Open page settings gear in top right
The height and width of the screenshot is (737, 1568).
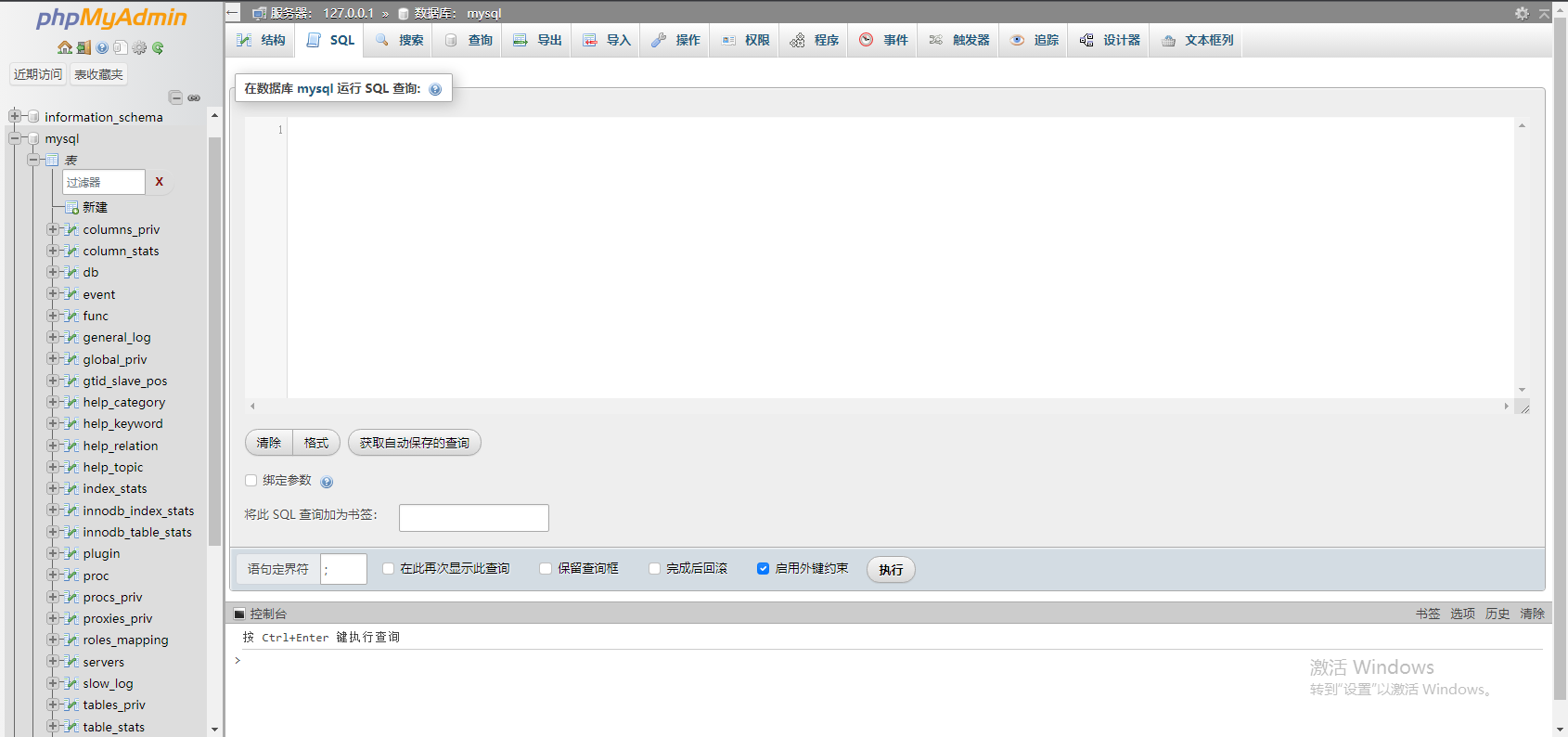(1522, 13)
